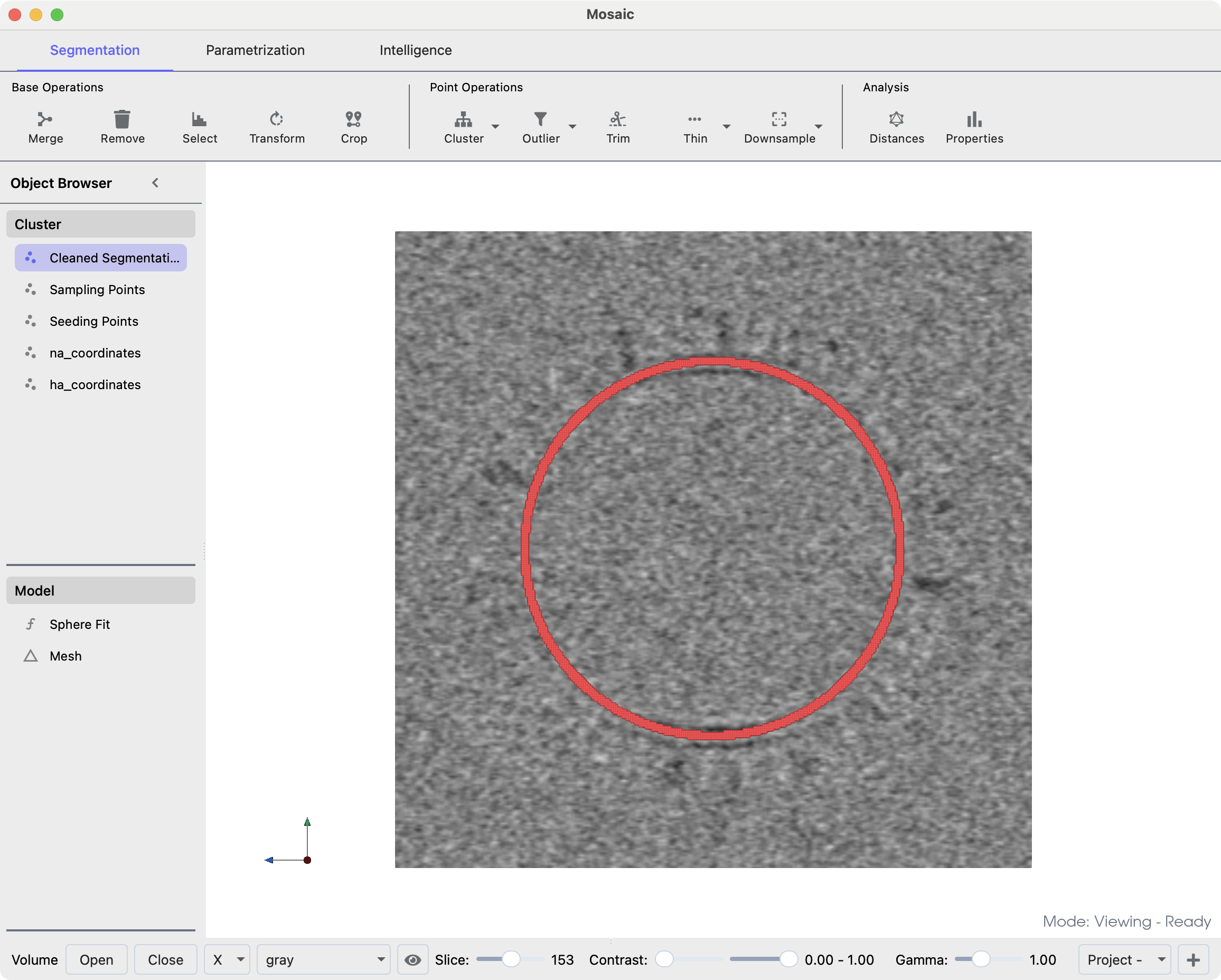Open the gray colormap dropdown
1221x980 pixels.
(323, 959)
